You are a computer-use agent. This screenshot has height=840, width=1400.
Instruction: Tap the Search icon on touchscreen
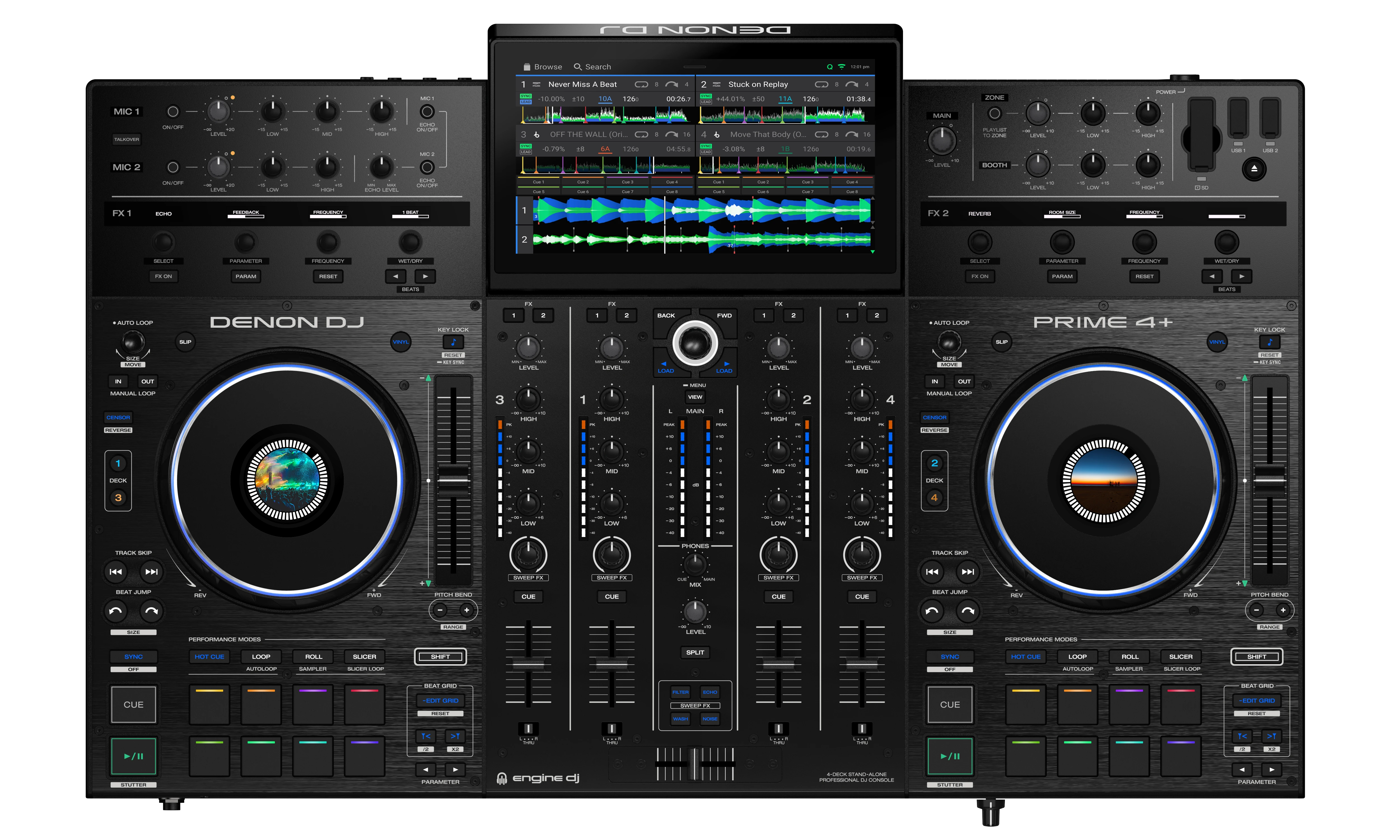(x=578, y=67)
